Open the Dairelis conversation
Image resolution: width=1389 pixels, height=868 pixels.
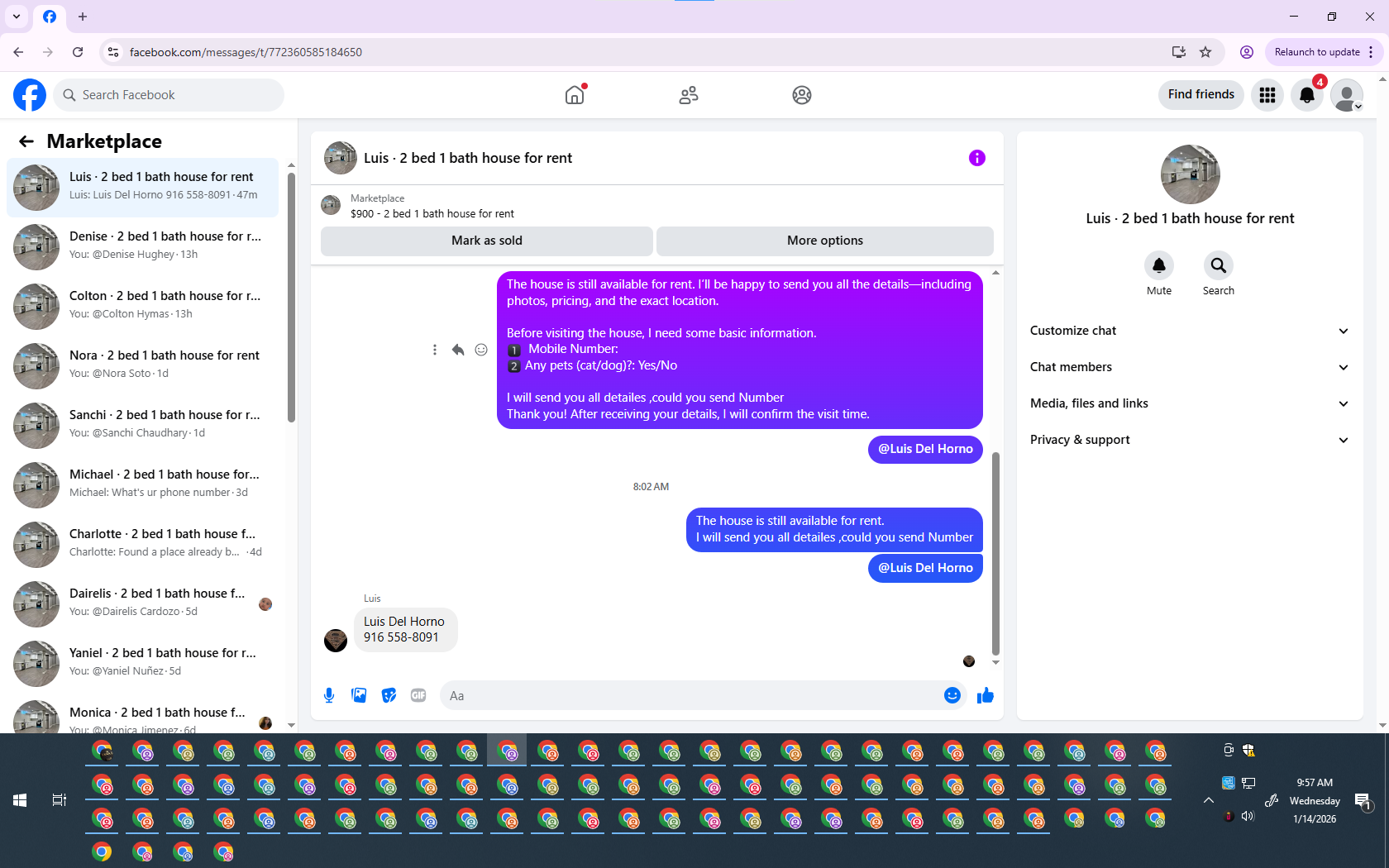pyautogui.click(x=142, y=604)
